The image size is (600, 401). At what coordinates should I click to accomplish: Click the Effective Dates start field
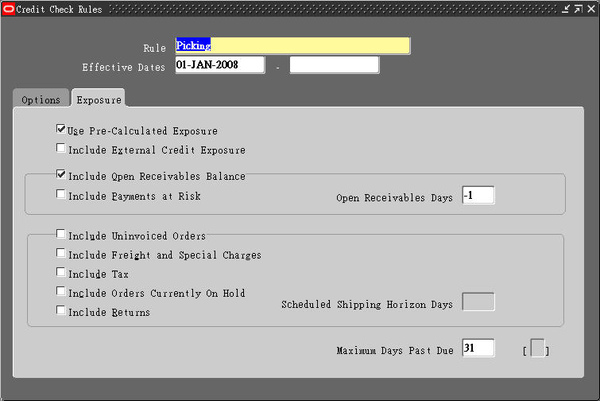pyautogui.click(x=220, y=65)
